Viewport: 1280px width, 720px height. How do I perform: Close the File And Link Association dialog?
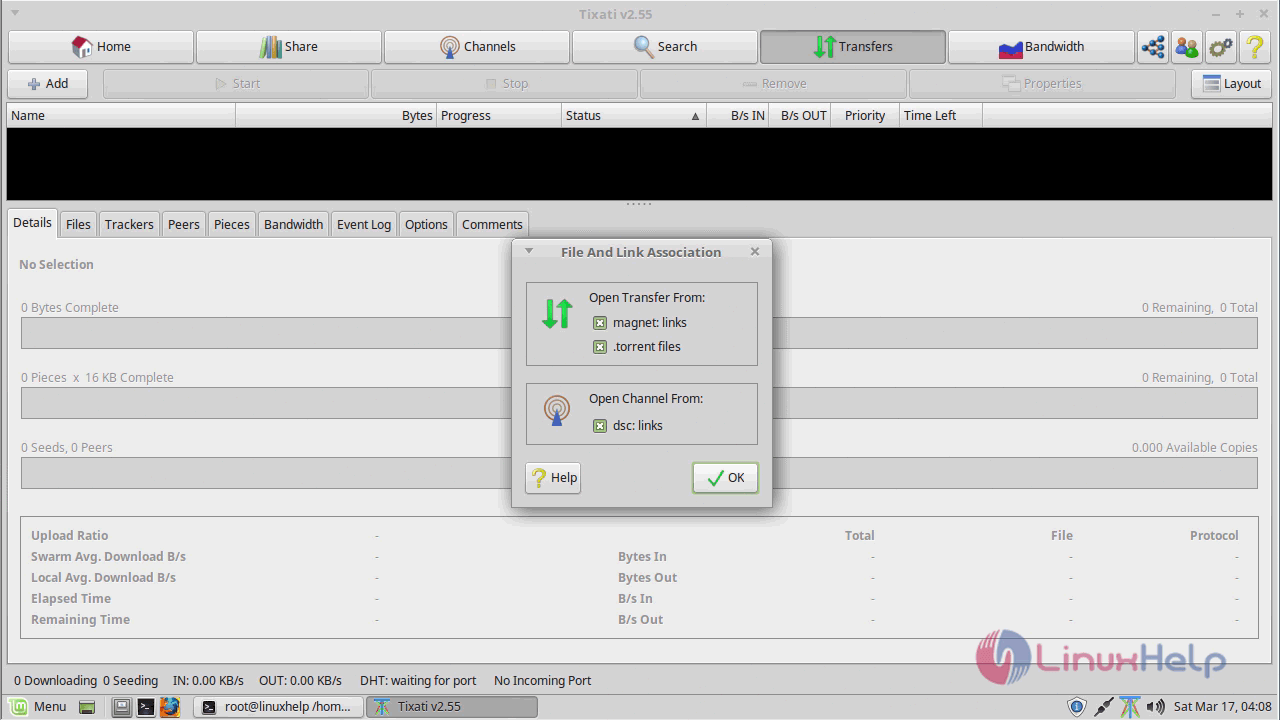pos(755,251)
